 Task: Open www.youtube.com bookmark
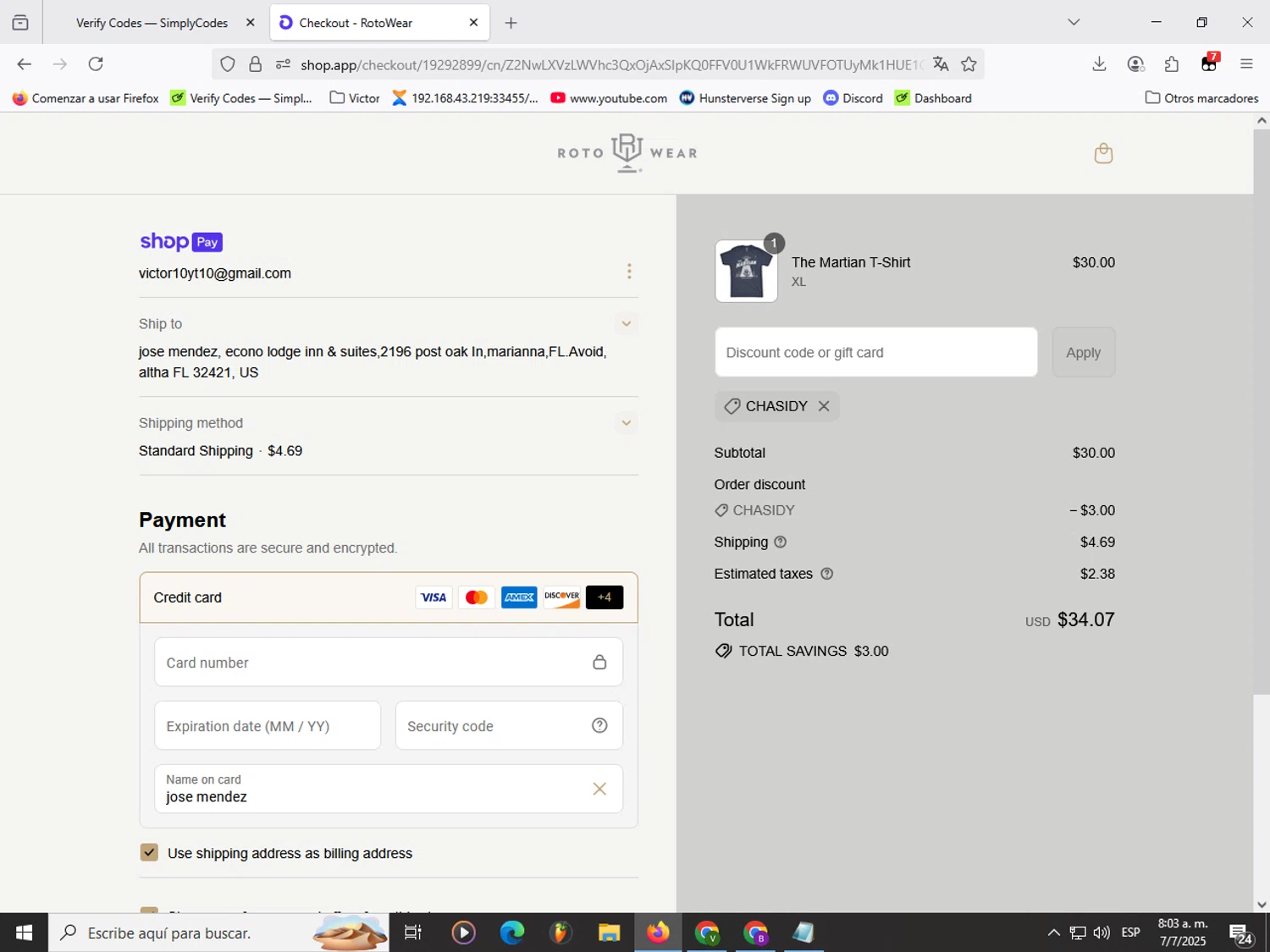click(x=609, y=98)
